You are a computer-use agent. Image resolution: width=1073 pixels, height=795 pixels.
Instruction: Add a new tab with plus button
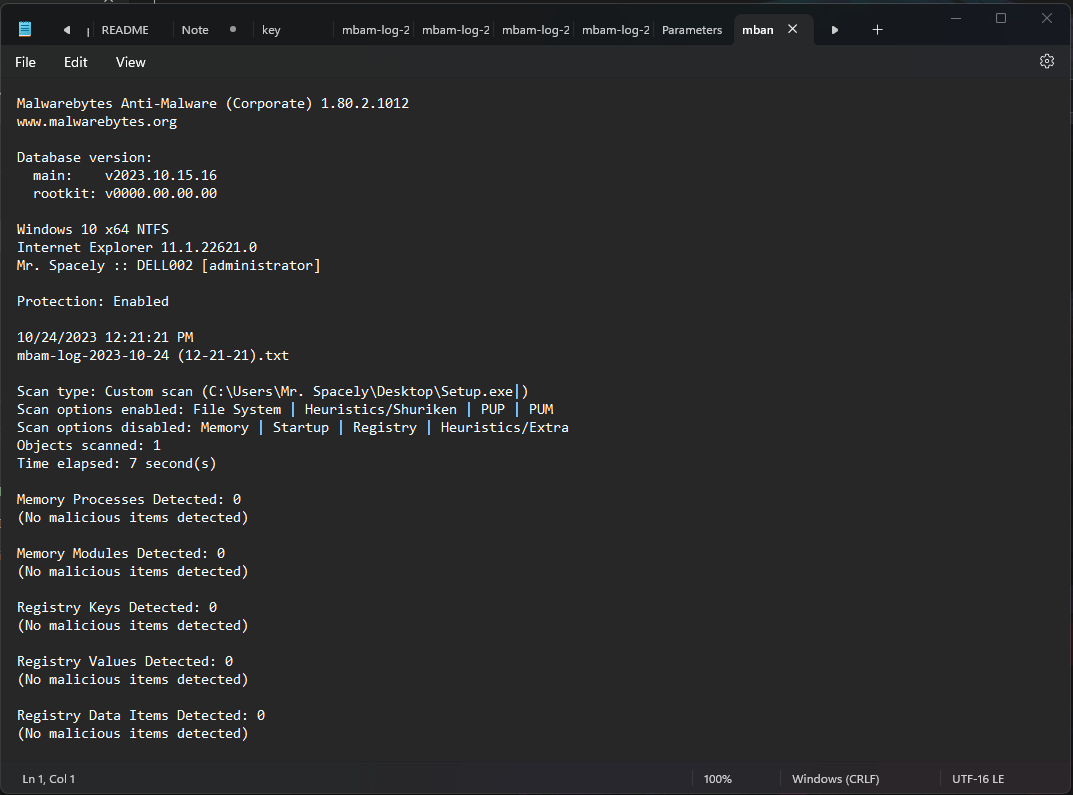[x=877, y=29]
